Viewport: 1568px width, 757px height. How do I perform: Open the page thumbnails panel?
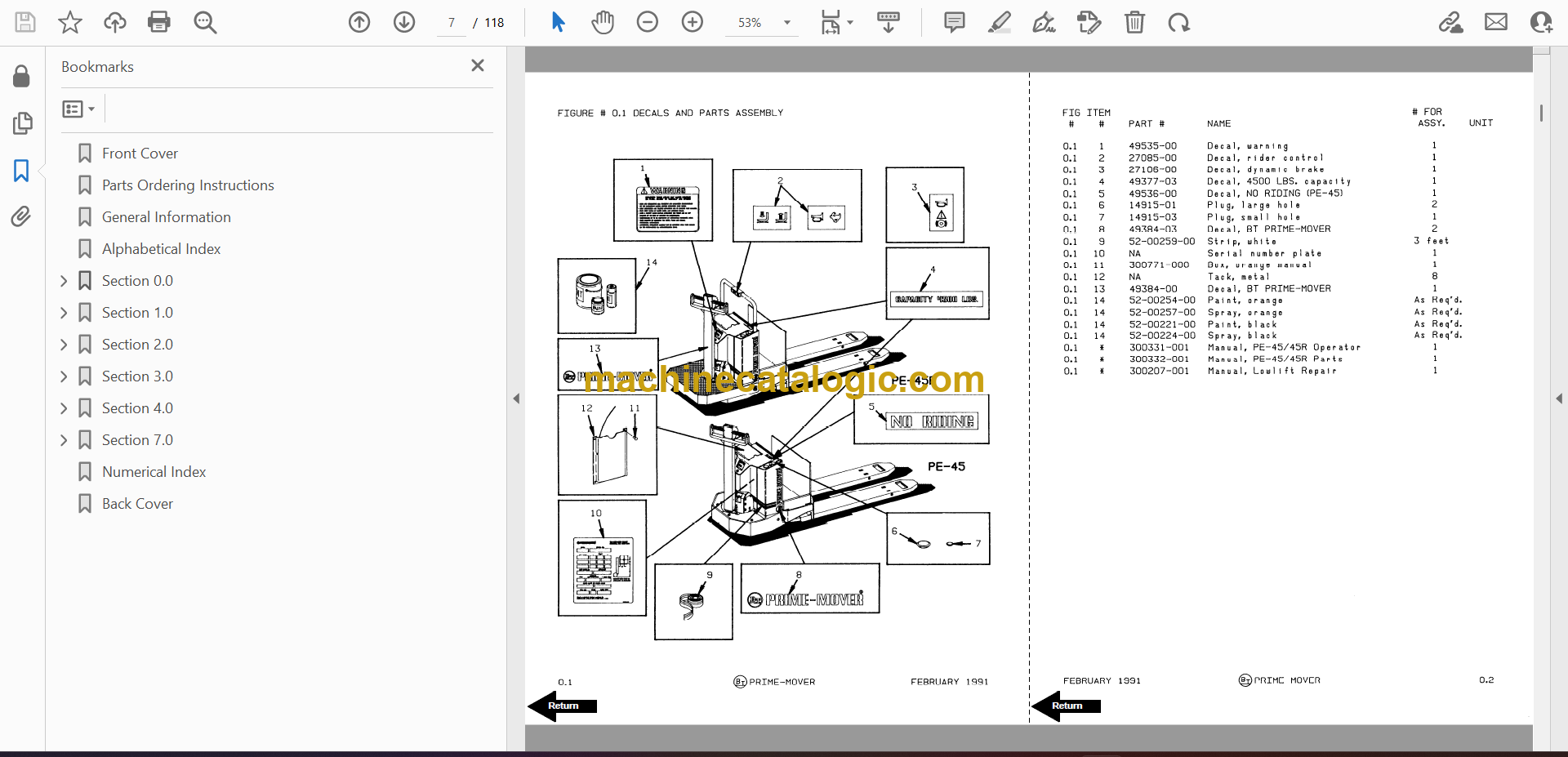point(22,123)
